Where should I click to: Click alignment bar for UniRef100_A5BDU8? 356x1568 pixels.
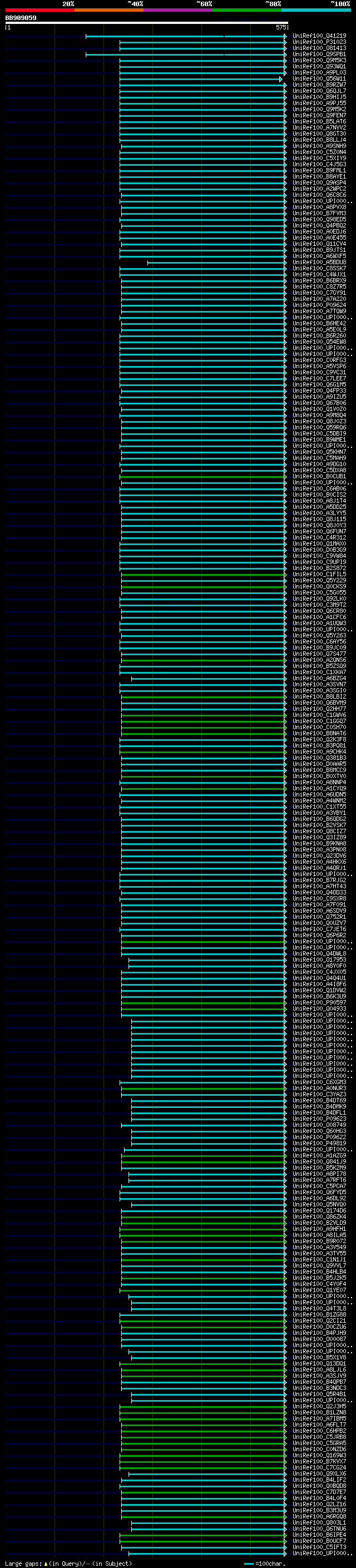pos(217,263)
